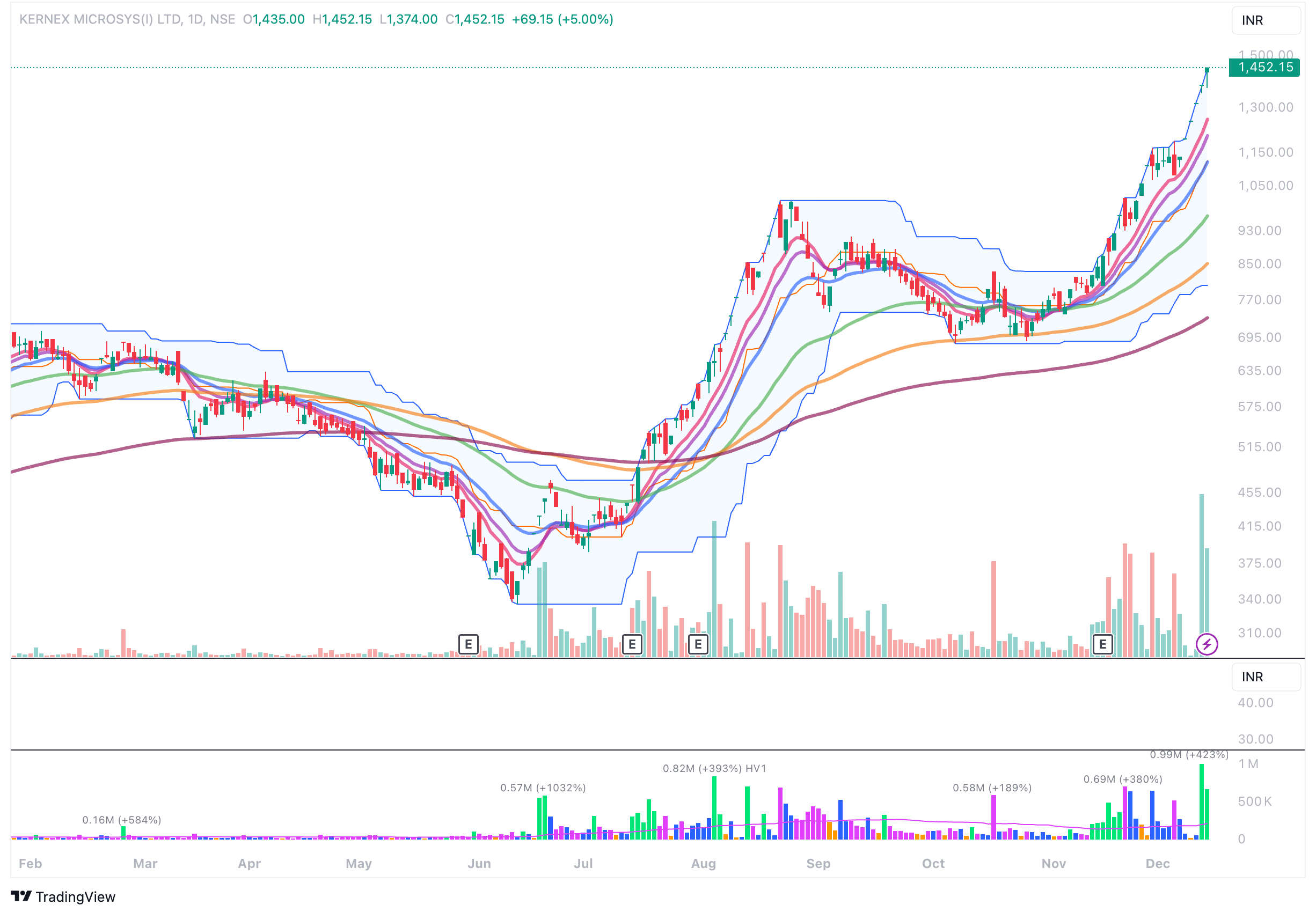Click the earnings E marker near June
Image resolution: width=1316 pixels, height=912 pixels.
tap(467, 645)
